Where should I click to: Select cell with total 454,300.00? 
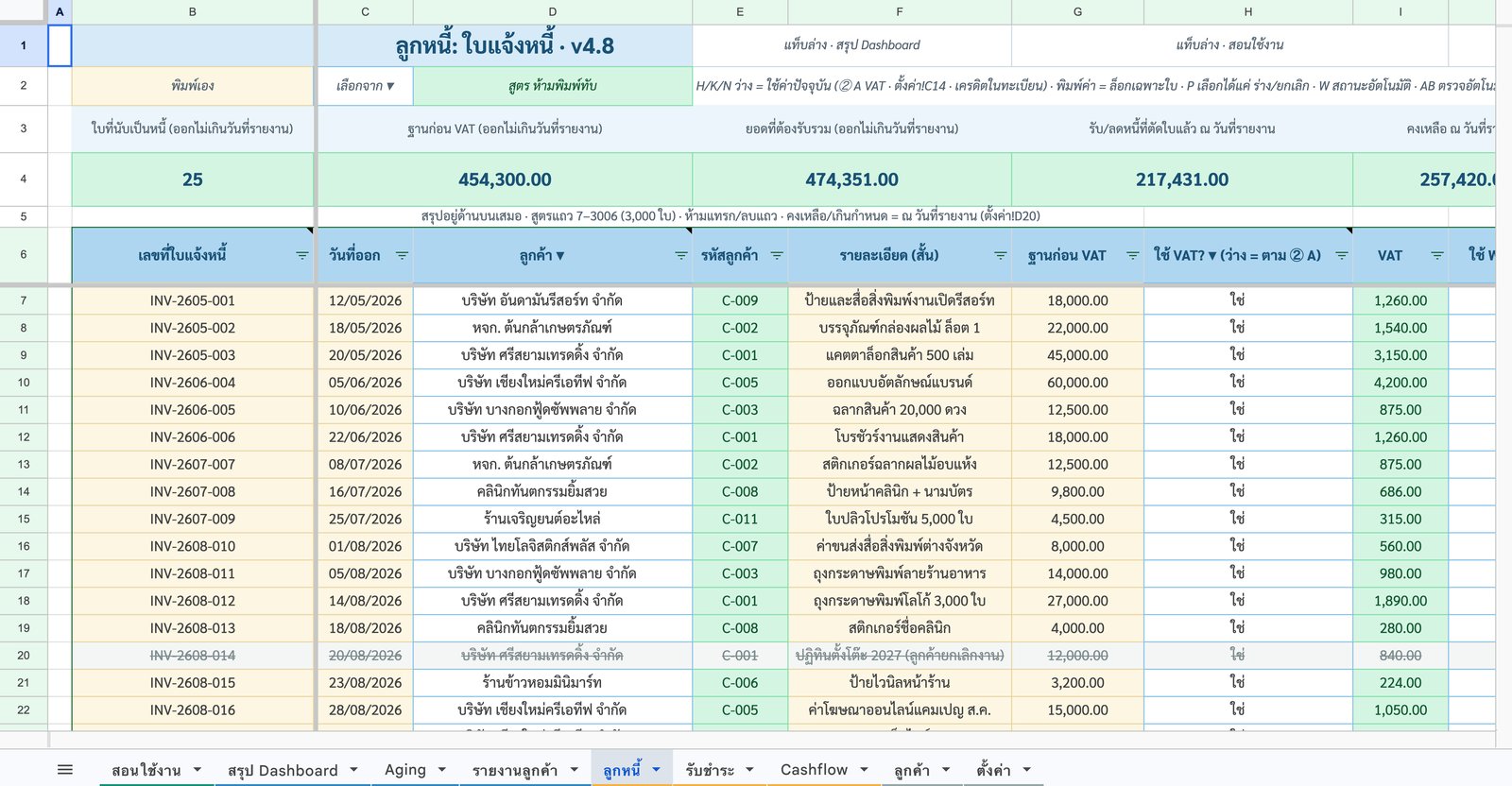[x=505, y=179]
